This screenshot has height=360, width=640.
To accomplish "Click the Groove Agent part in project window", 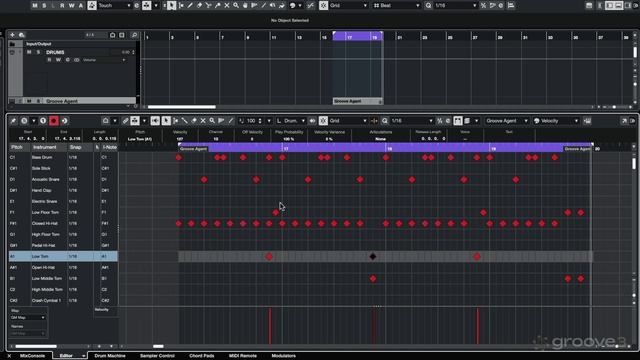I will click(358, 101).
